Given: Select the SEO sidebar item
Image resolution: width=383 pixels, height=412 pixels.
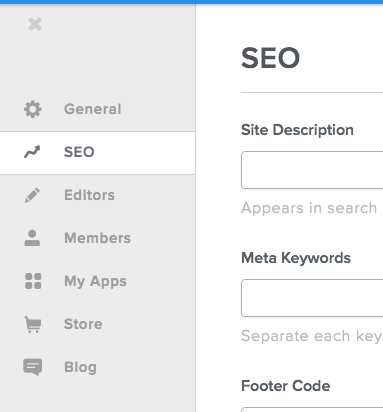Looking at the screenshot, I should [x=97, y=153].
